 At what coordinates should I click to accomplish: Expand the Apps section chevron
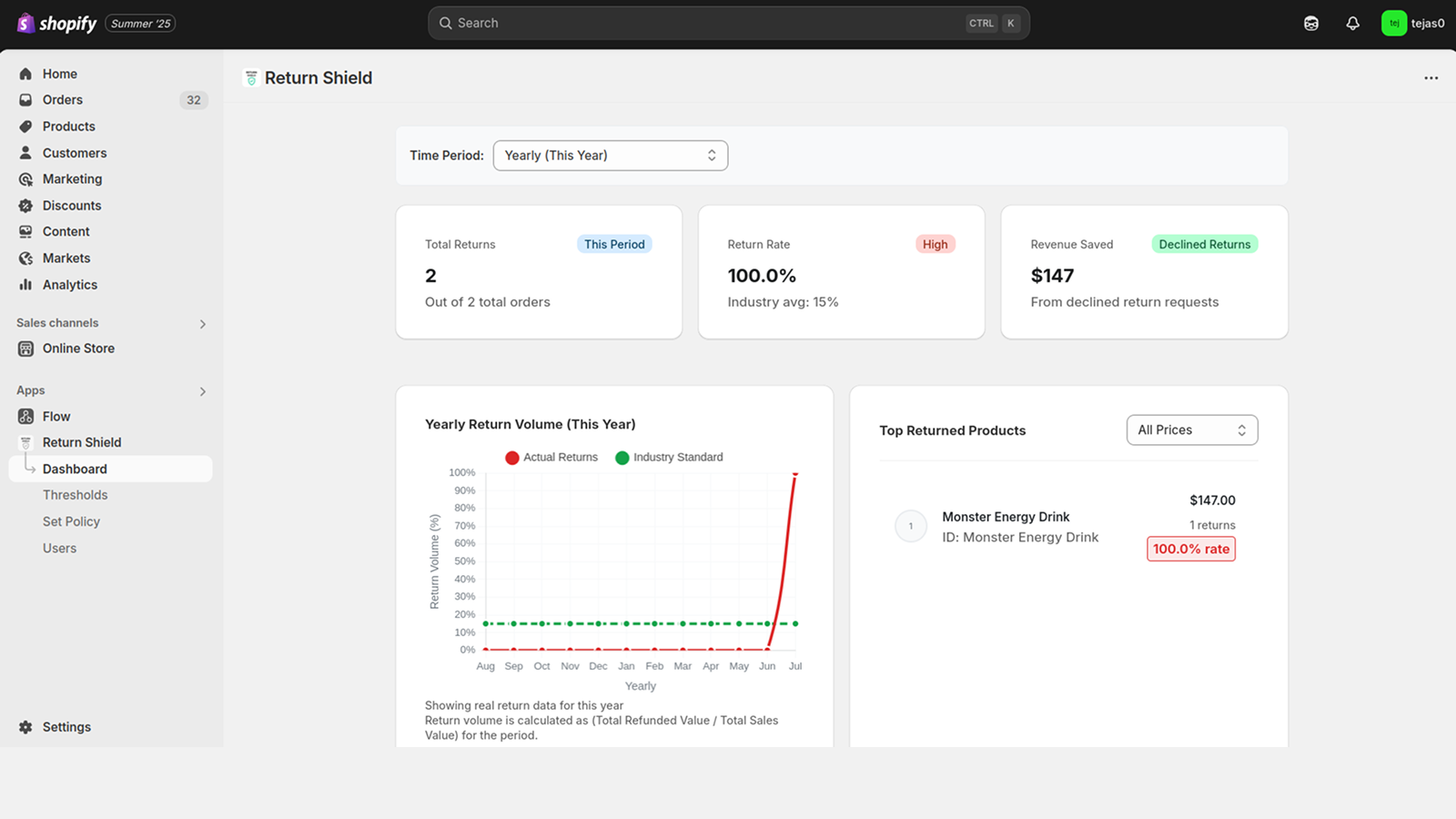202,391
